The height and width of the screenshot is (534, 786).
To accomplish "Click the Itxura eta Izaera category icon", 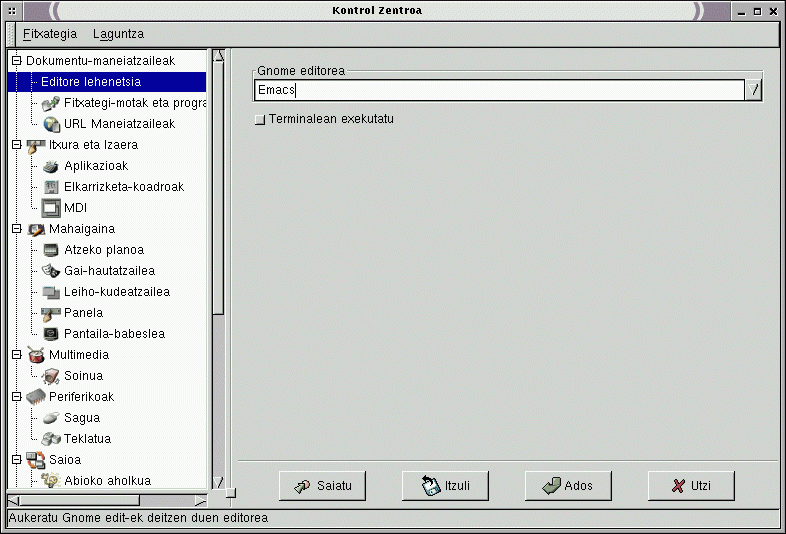I will coord(36,145).
